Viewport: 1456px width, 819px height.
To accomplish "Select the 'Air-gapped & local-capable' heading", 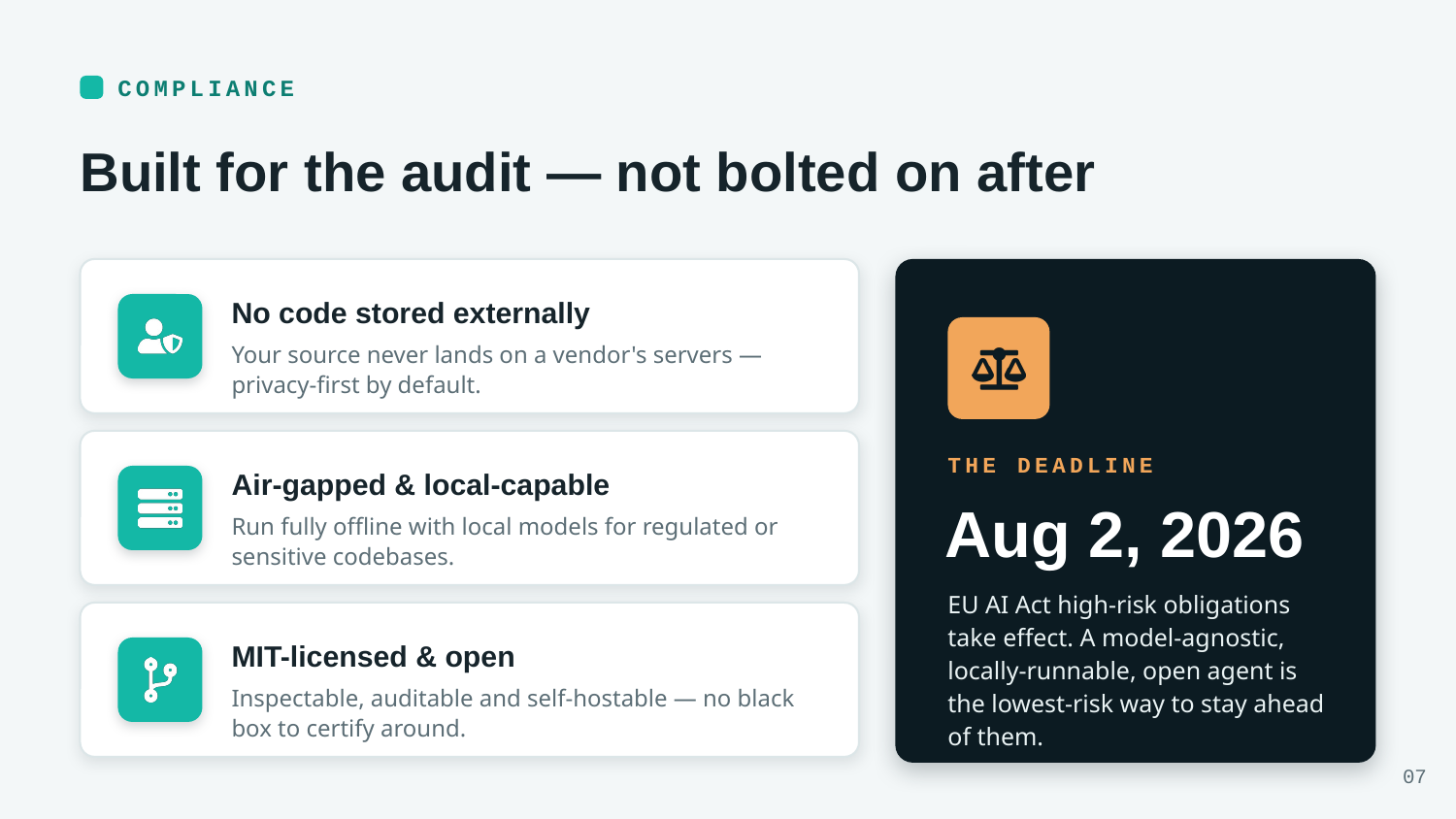I will 420,485.
